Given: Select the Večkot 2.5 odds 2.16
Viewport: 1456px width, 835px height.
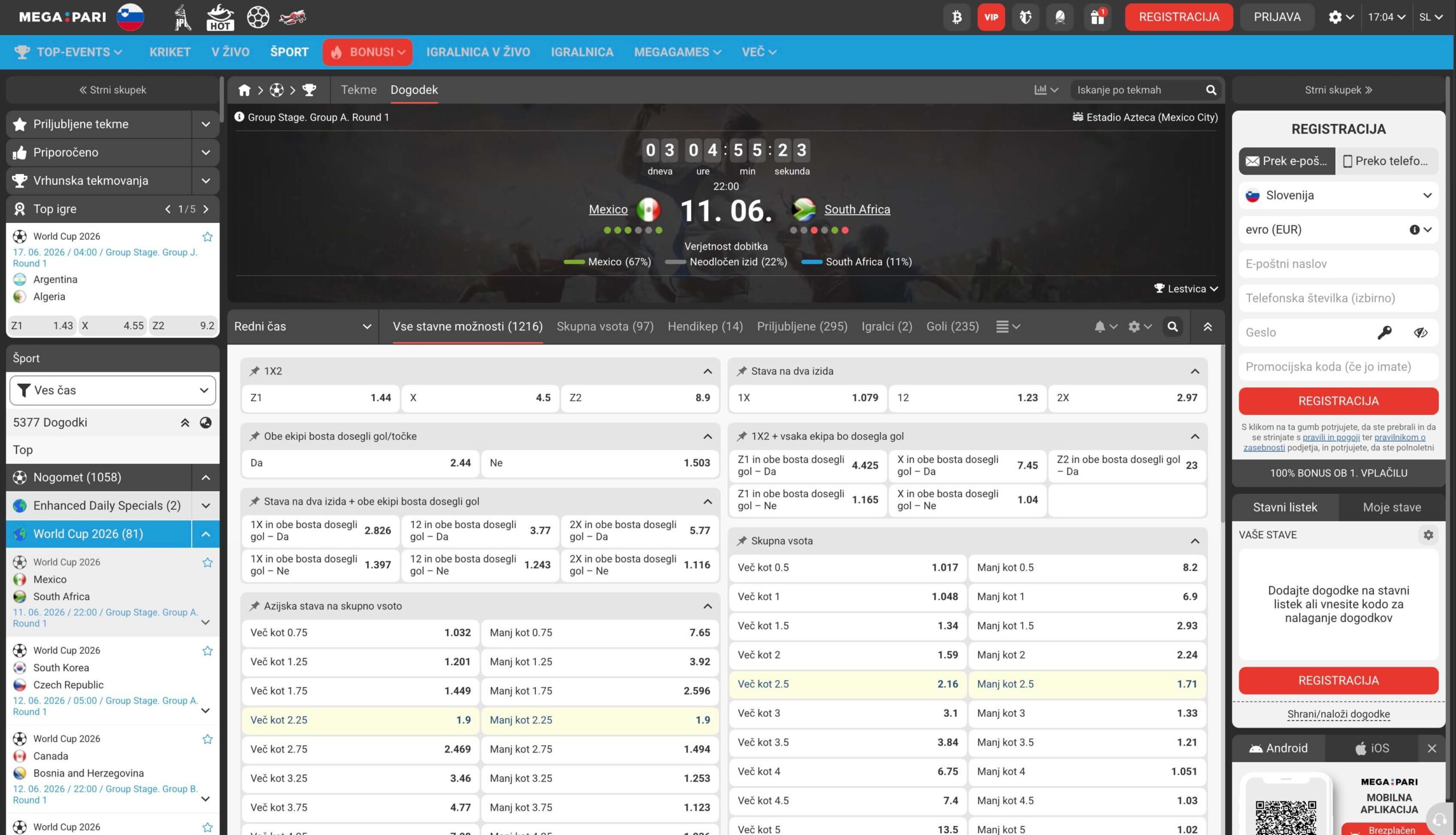Looking at the screenshot, I should tap(847, 684).
